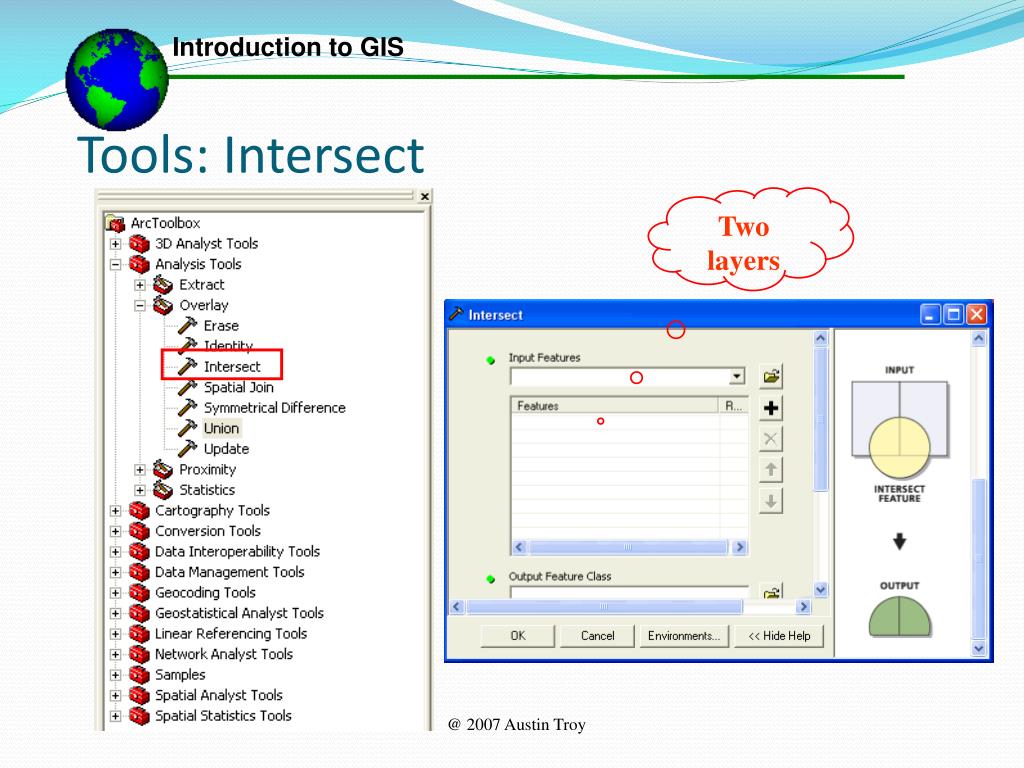Move feature down with the down arrow icon
Image resolution: width=1024 pixels, height=768 pixels.
pos(771,502)
